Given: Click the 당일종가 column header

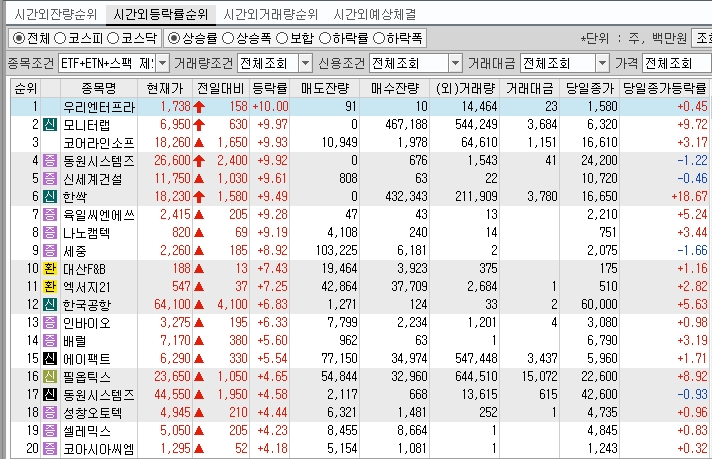Looking at the screenshot, I should point(589,88).
